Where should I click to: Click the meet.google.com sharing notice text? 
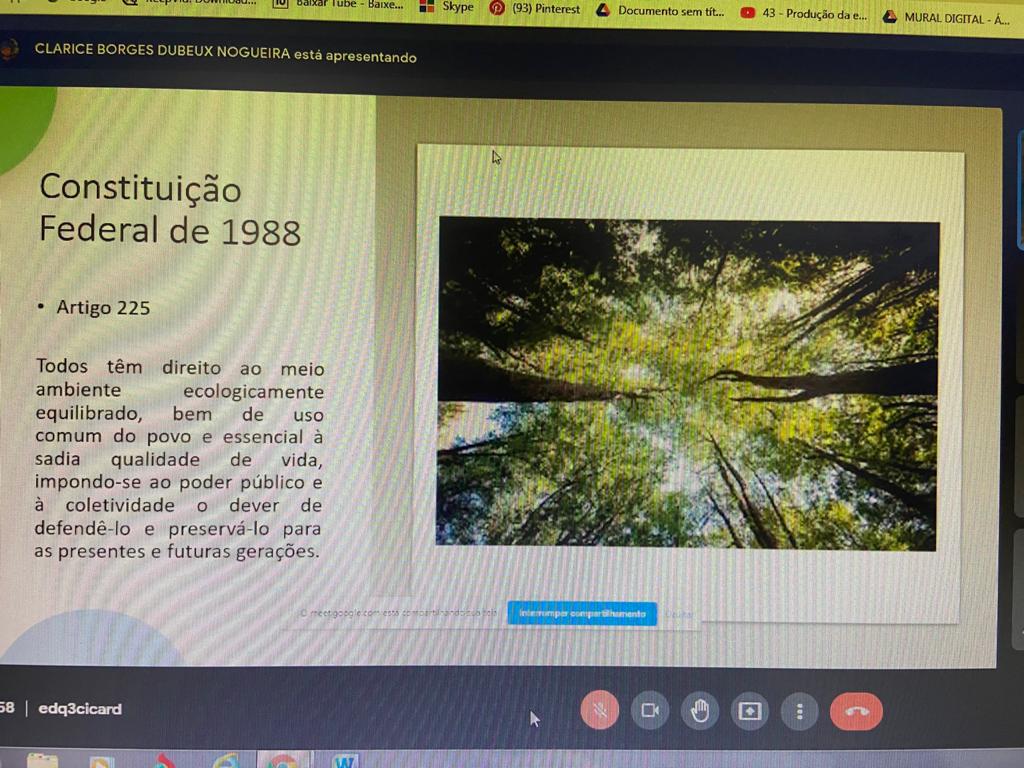[398, 613]
